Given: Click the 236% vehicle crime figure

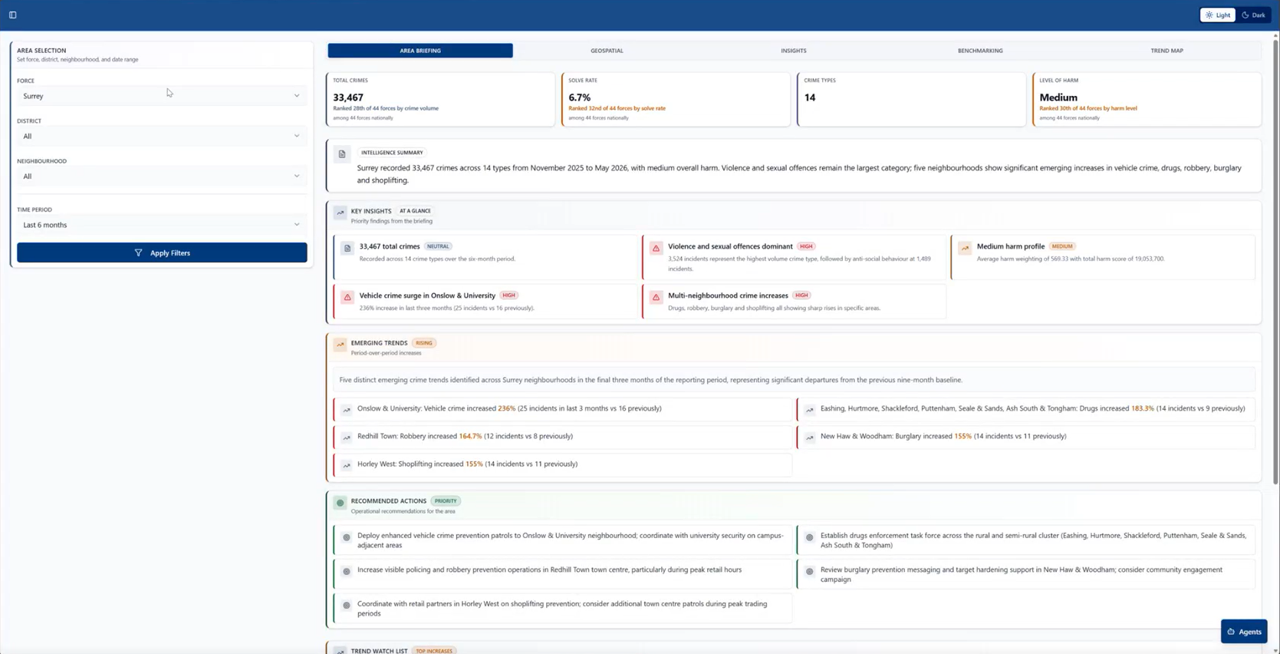Looking at the screenshot, I should click(507, 408).
